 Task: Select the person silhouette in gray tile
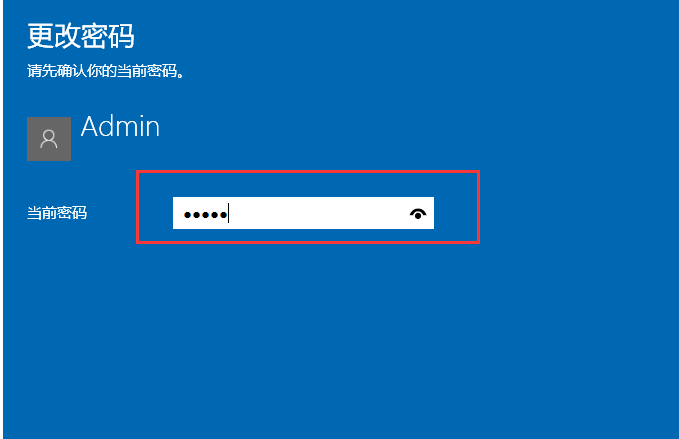(x=49, y=139)
